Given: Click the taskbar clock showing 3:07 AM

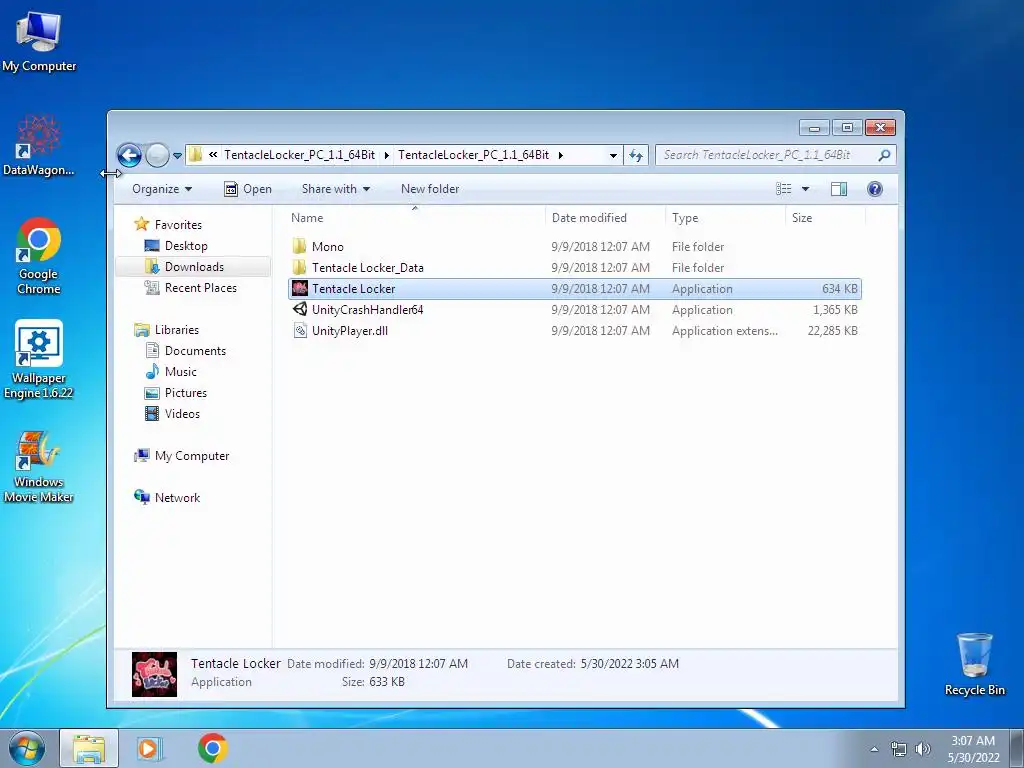Looking at the screenshot, I should 973,749.
